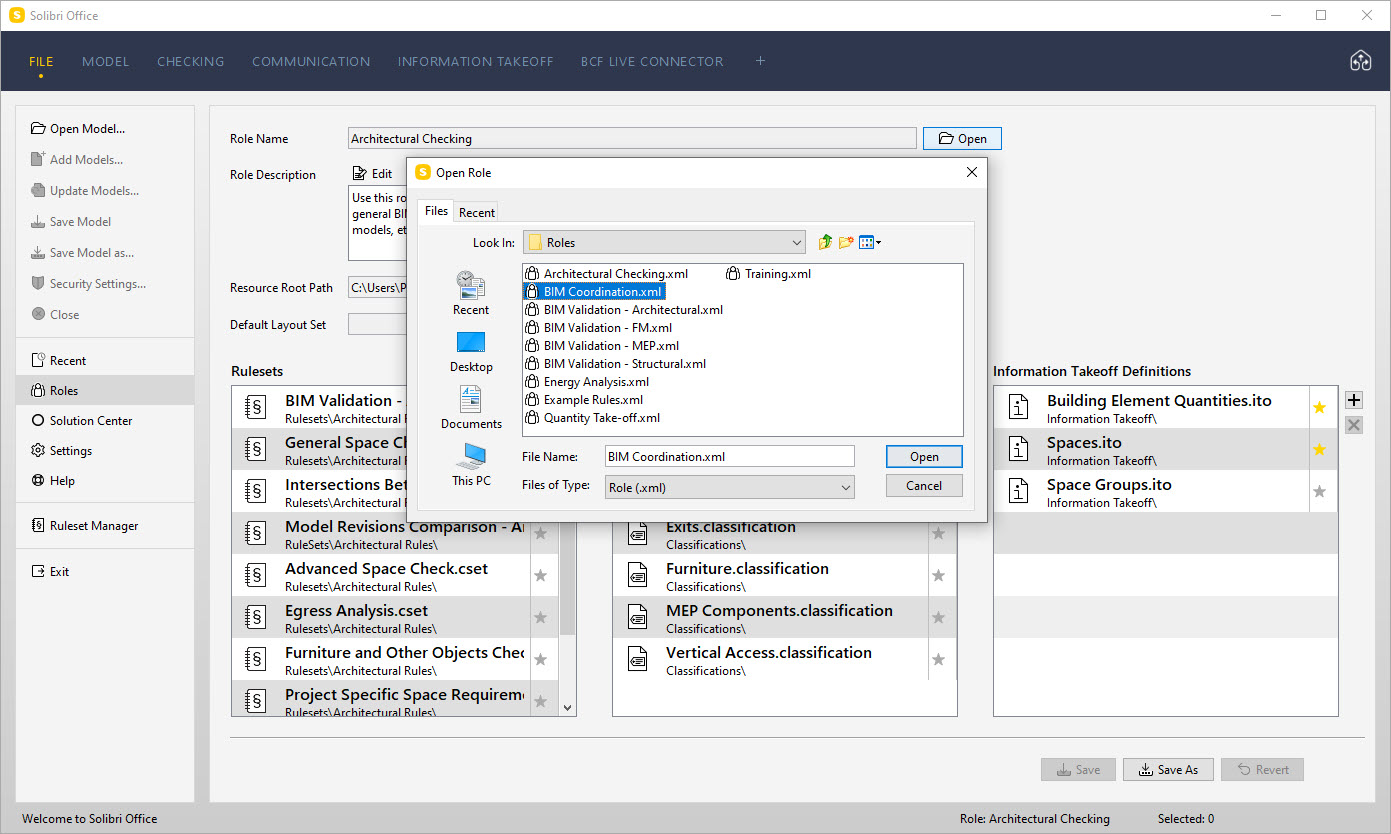Viewport: 1391px width, 834px height.
Task: Remove the selected information takeoff definition
Action: coord(1354,425)
